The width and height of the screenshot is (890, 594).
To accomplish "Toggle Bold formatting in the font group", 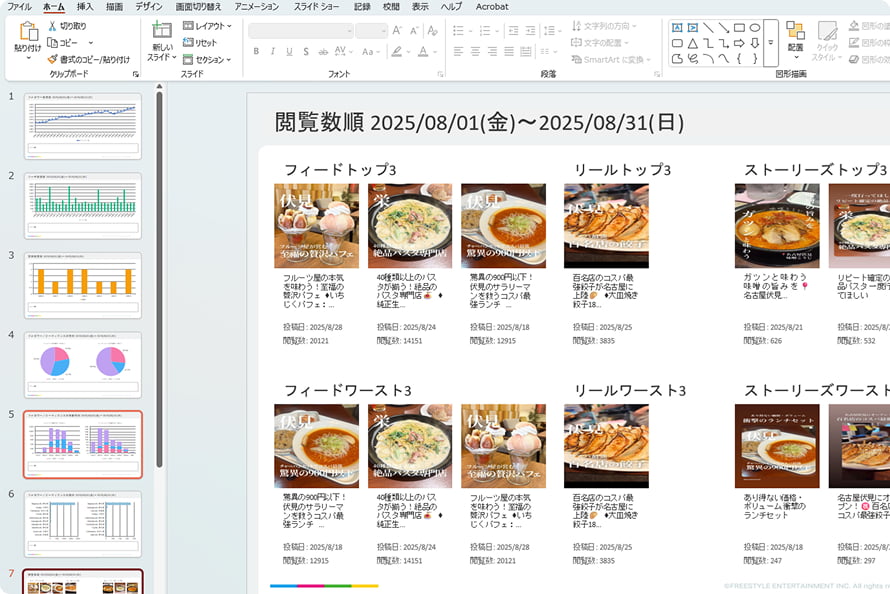I will [256, 51].
